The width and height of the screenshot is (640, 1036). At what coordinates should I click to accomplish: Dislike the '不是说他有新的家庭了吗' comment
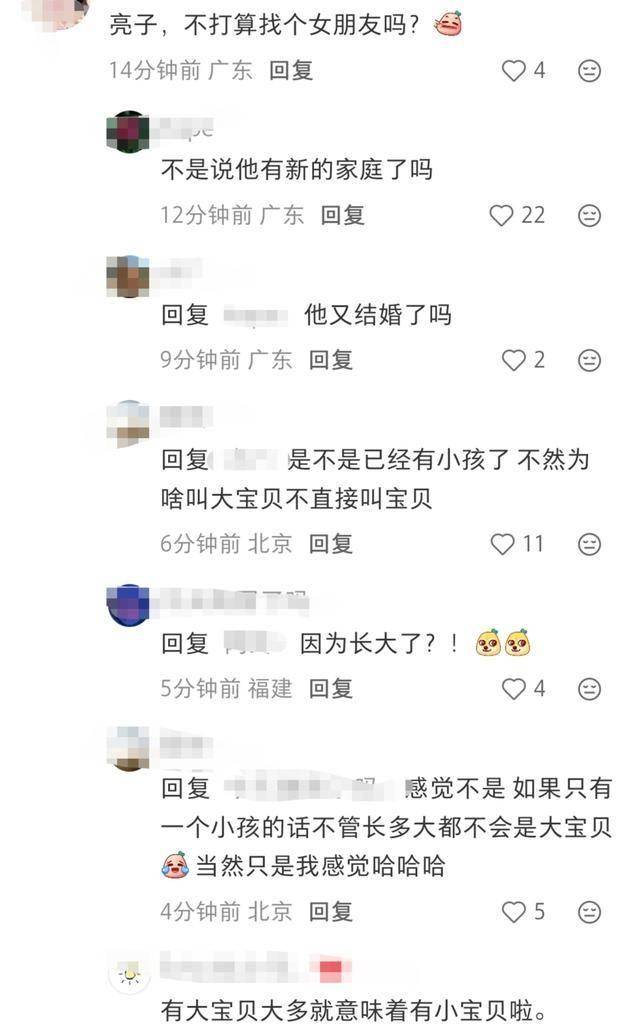click(x=589, y=215)
